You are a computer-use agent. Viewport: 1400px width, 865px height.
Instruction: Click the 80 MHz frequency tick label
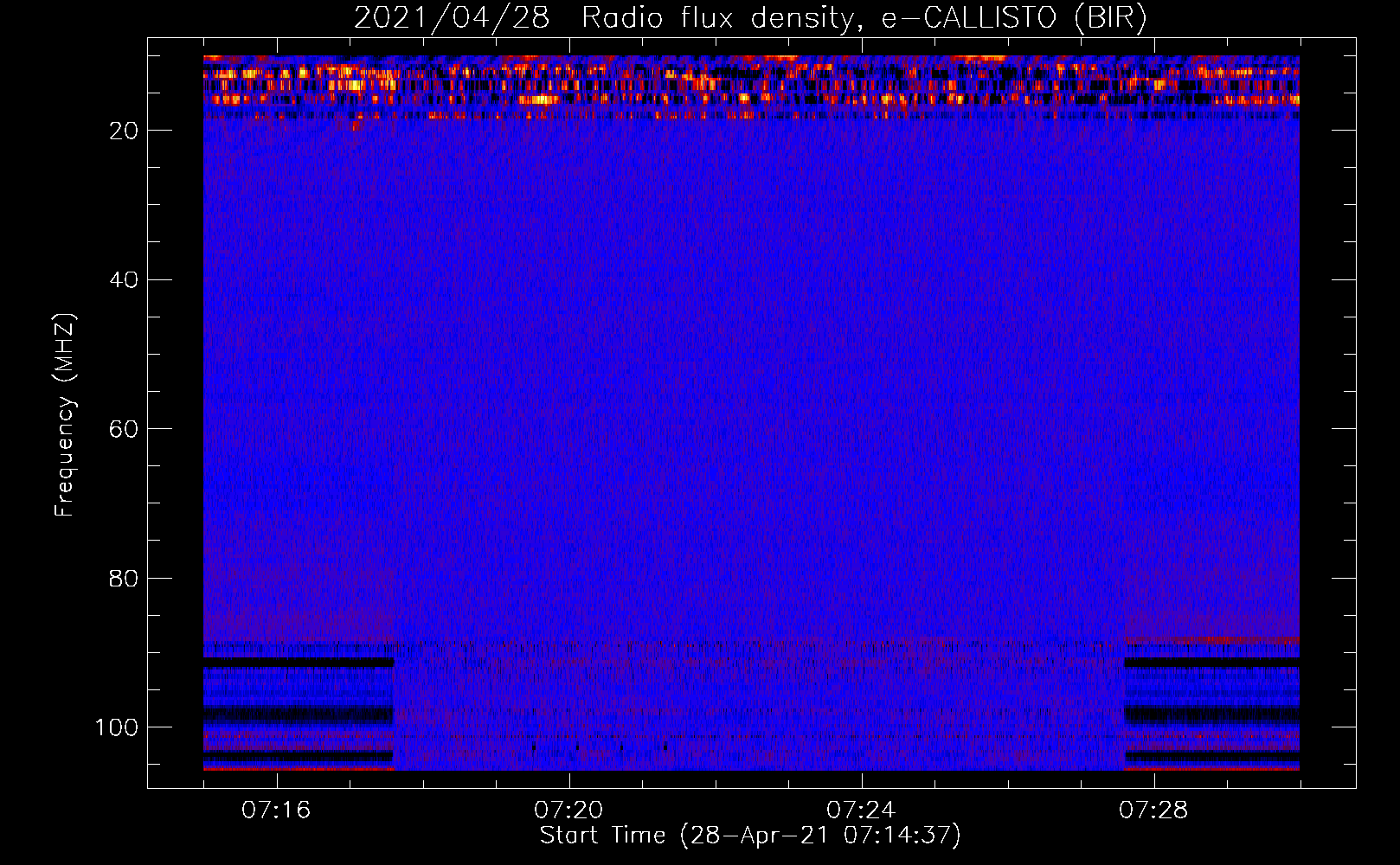(x=124, y=579)
